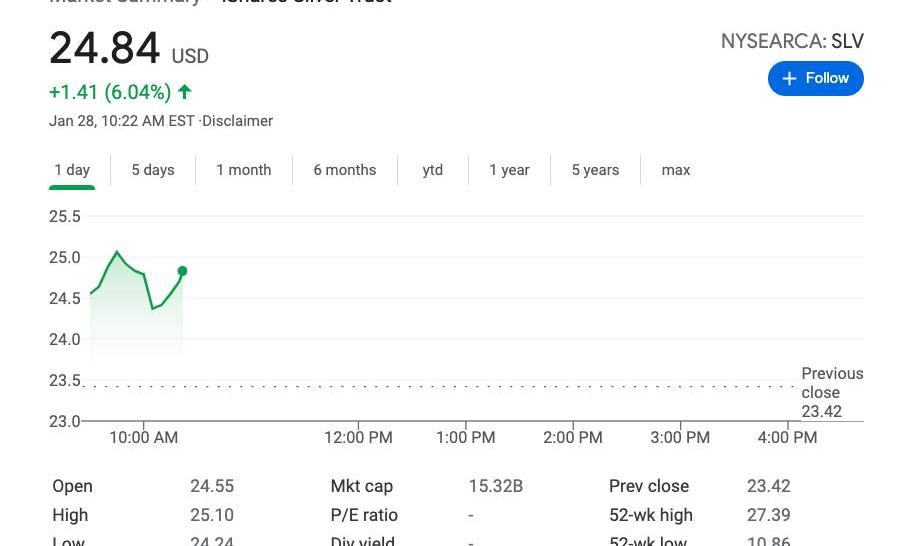Click the Prev close label in stats table
This screenshot has height=546, width=911.
point(649,486)
